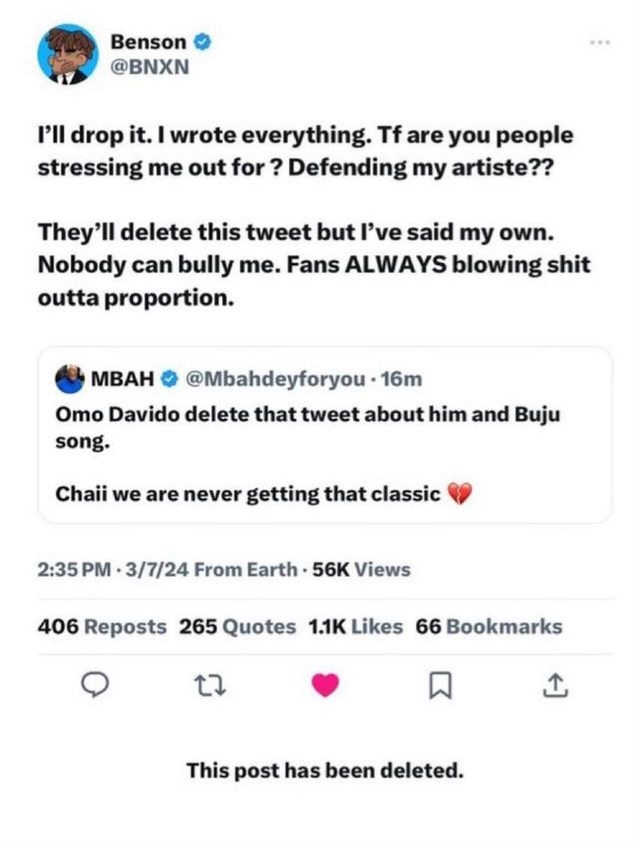
Task: Click the 56K Views count
Action: (361, 570)
